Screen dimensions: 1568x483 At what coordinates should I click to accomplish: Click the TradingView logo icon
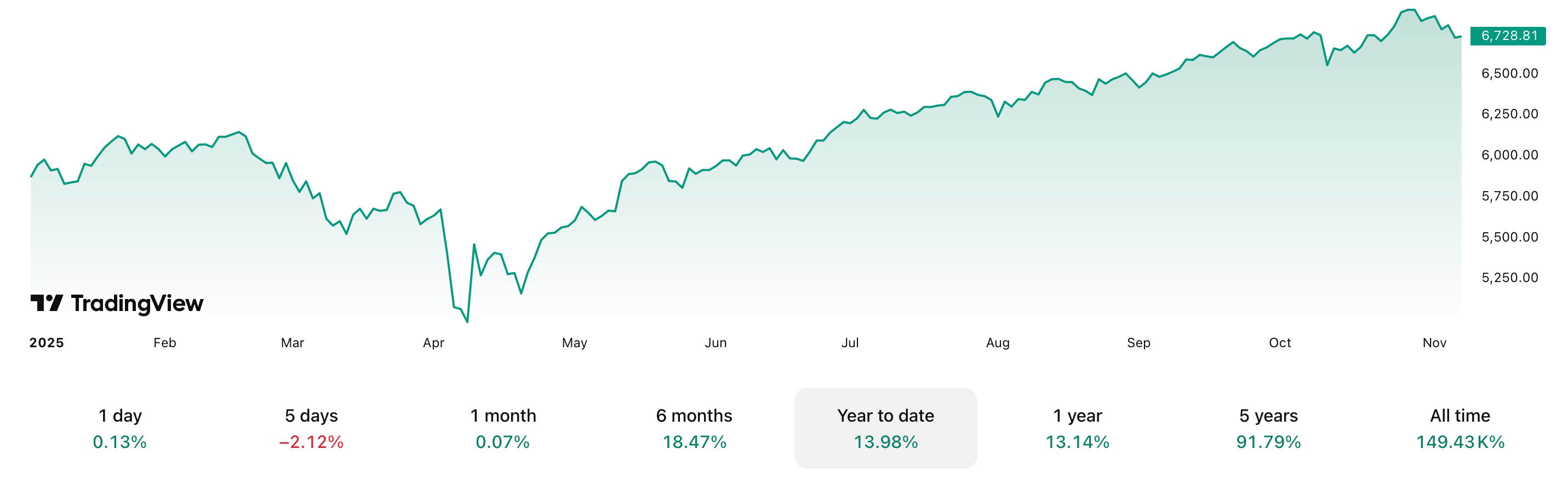[46, 302]
